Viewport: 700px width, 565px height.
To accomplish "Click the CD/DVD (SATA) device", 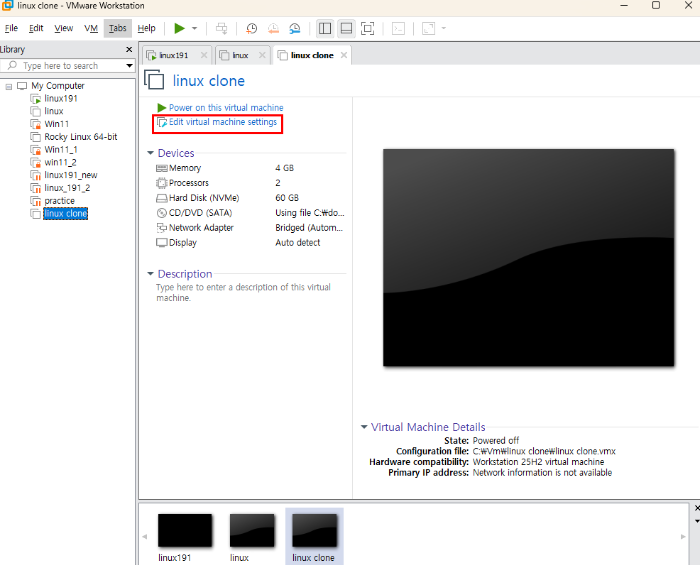I will pos(200,213).
